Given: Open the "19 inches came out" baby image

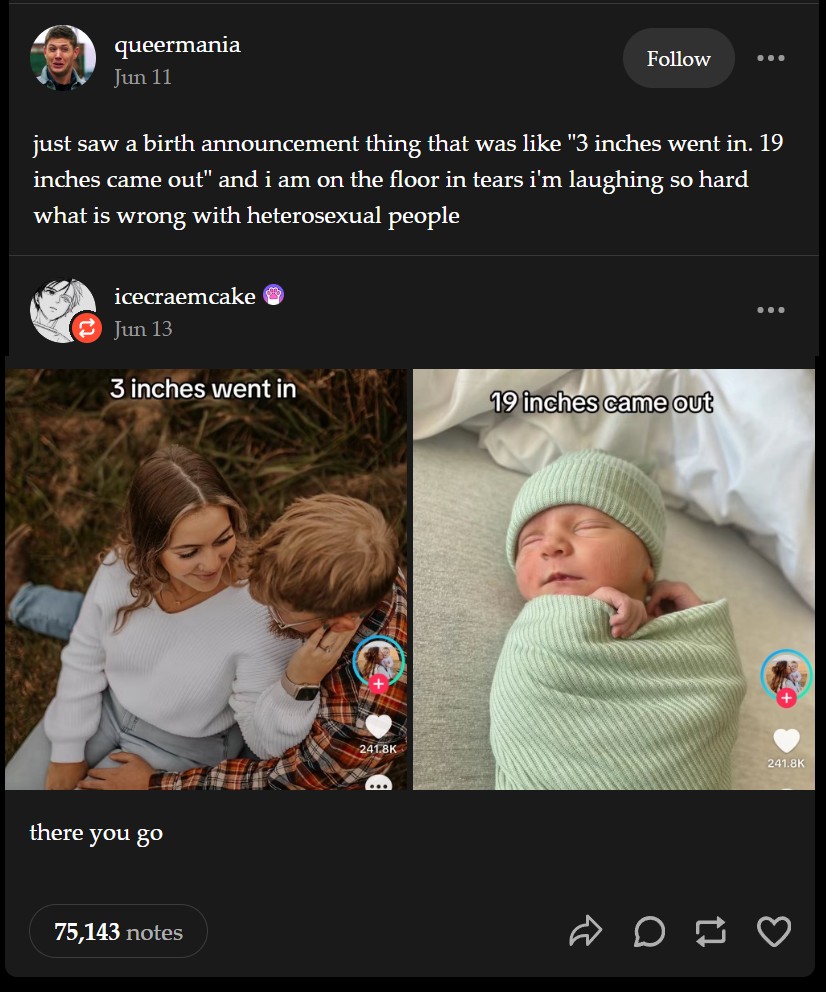Looking at the screenshot, I should [x=613, y=579].
